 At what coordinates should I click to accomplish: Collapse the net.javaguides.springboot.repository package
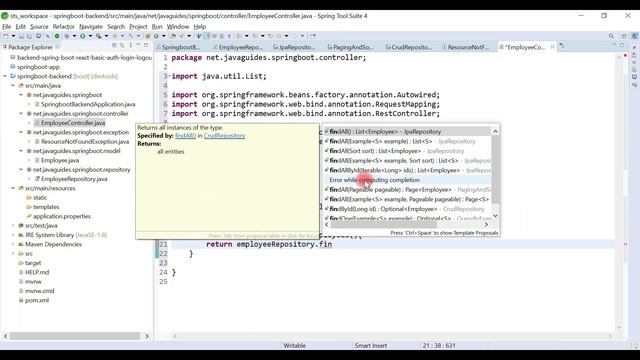[x=21, y=169]
